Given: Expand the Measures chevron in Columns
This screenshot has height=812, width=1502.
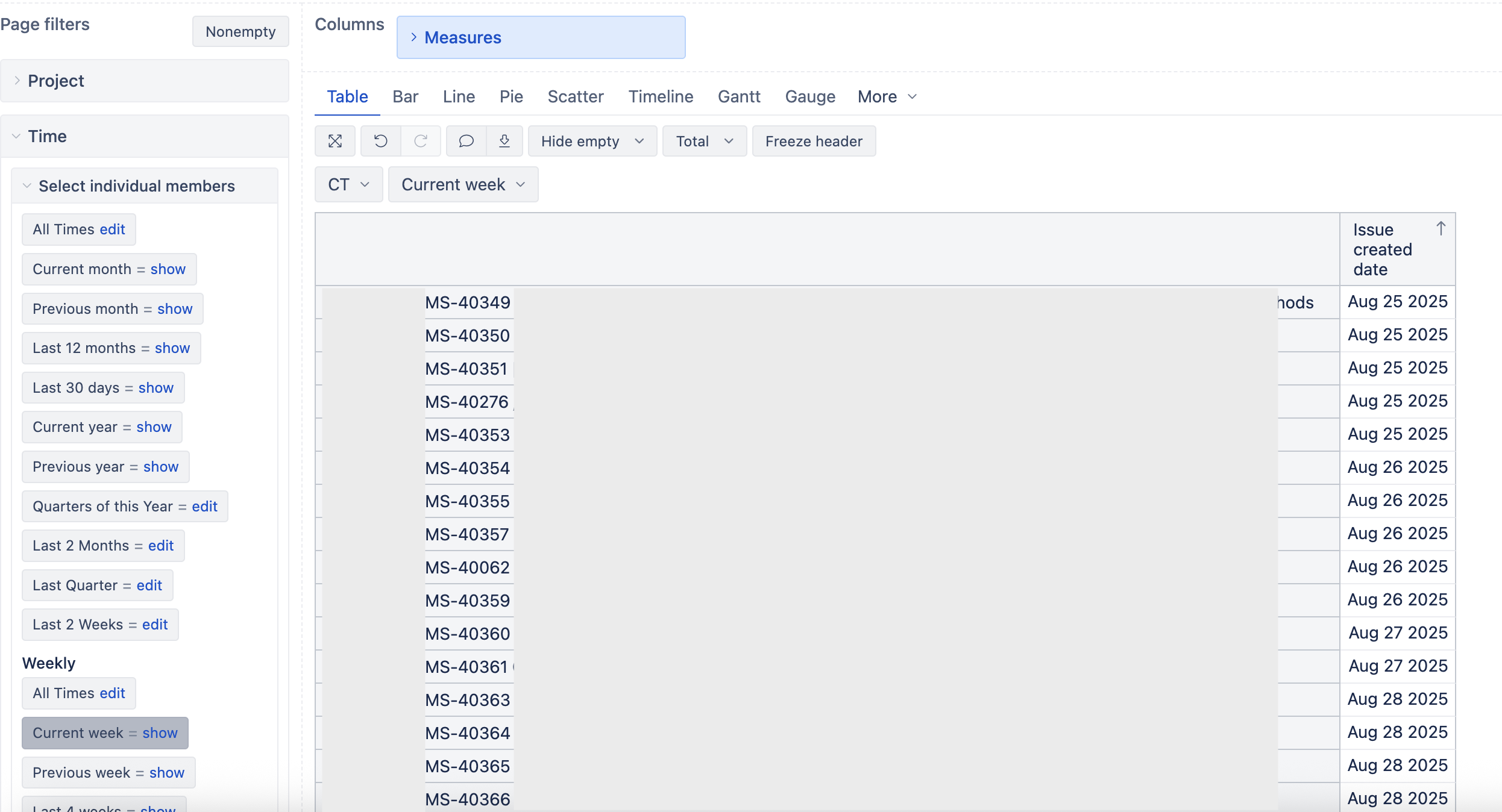Looking at the screenshot, I should [x=414, y=37].
